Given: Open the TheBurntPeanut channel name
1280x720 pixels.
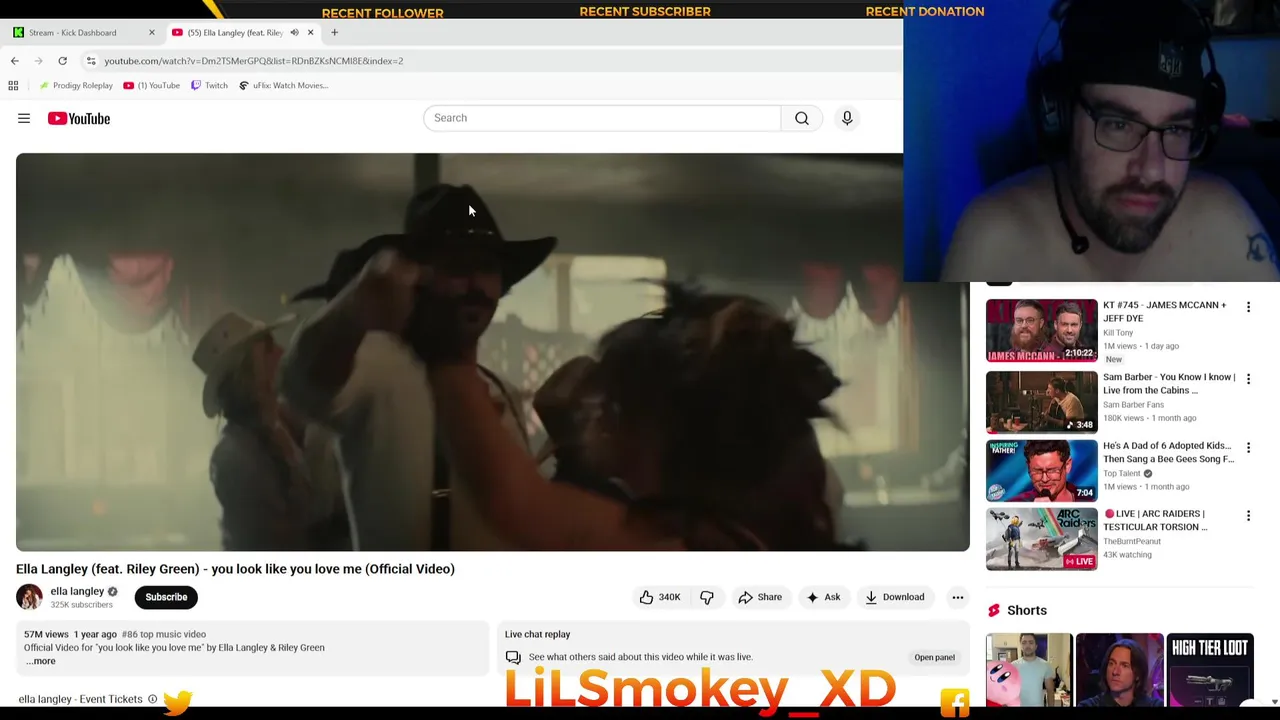Looking at the screenshot, I should click(1132, 541).
